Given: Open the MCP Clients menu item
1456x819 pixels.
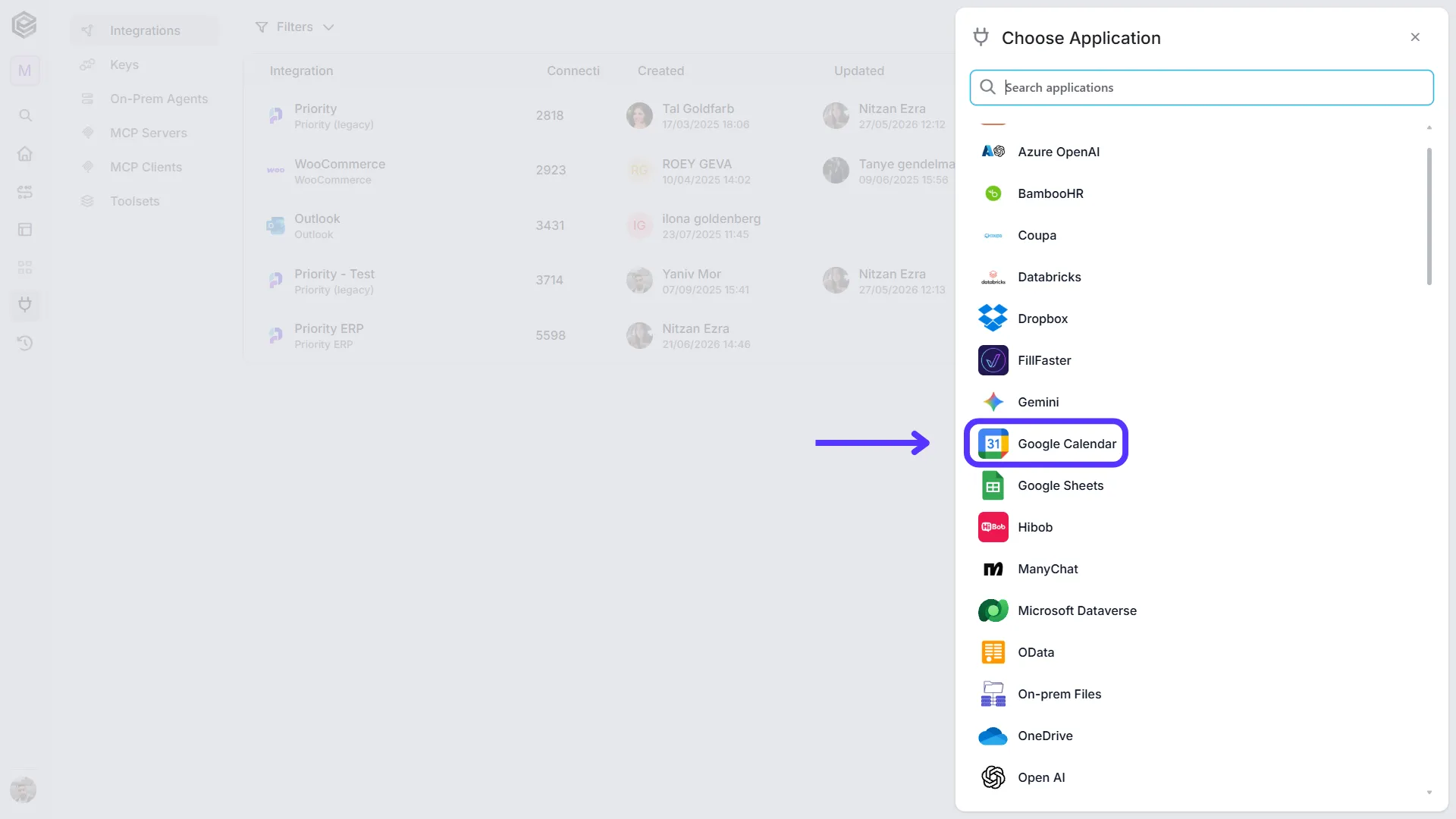Looking at the screenshot, I should click(x=144, y=167).
